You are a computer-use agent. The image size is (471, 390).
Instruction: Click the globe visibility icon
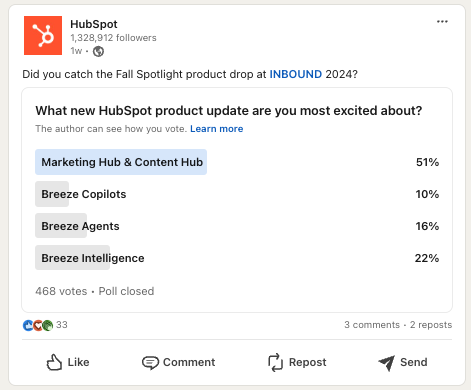pyautogui.click(x=98, y=51)
